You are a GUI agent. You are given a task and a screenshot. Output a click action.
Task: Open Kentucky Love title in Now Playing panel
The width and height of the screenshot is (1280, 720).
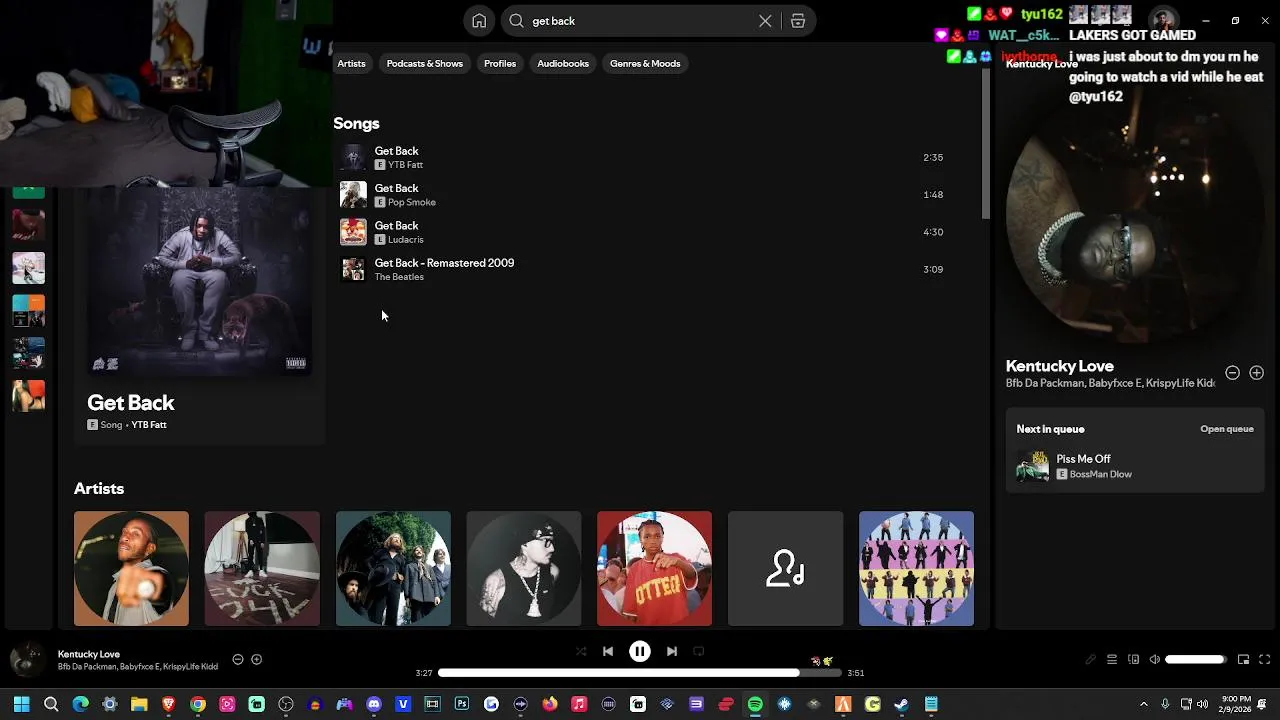[x=1059, y=366]
